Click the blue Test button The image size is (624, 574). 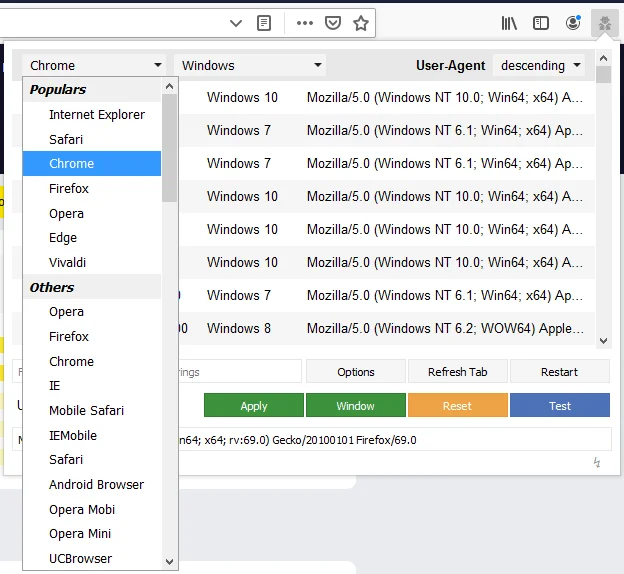[560, 406]
